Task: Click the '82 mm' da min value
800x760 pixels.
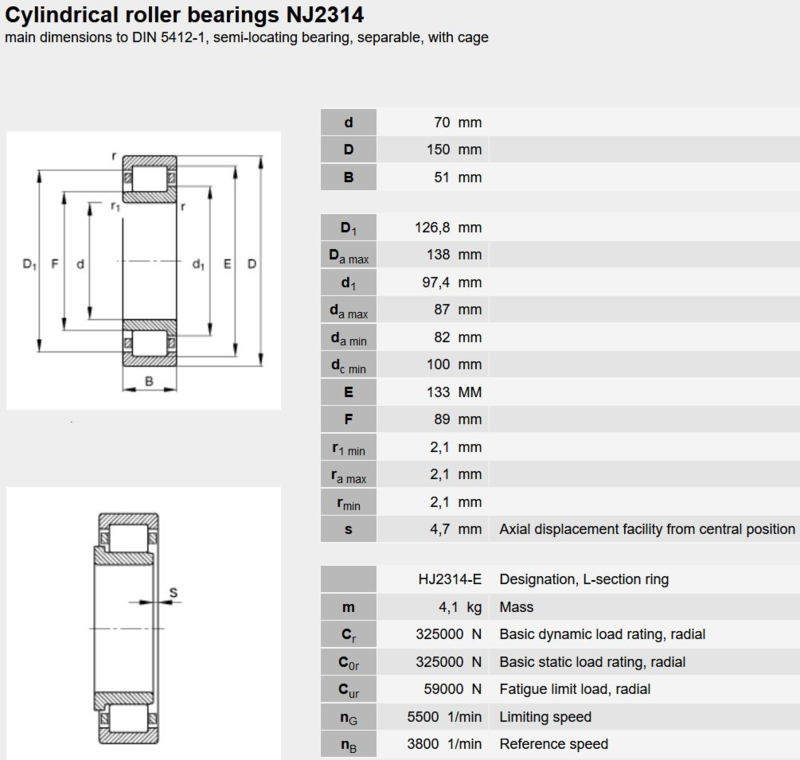Action: 457,337
